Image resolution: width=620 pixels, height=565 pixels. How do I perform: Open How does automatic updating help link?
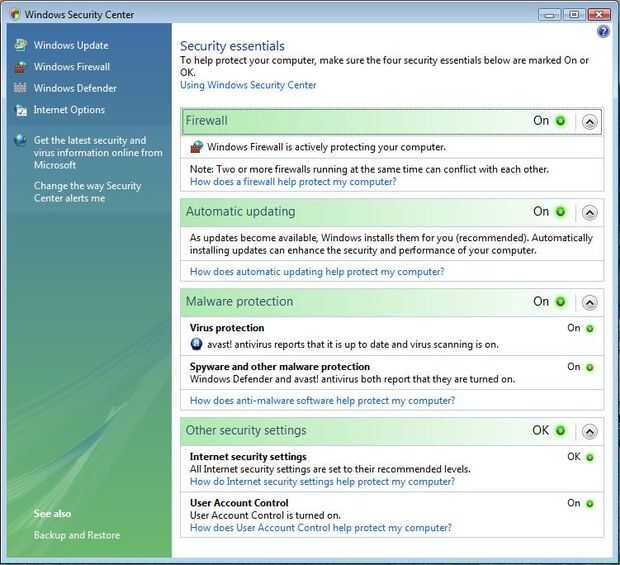317,272
